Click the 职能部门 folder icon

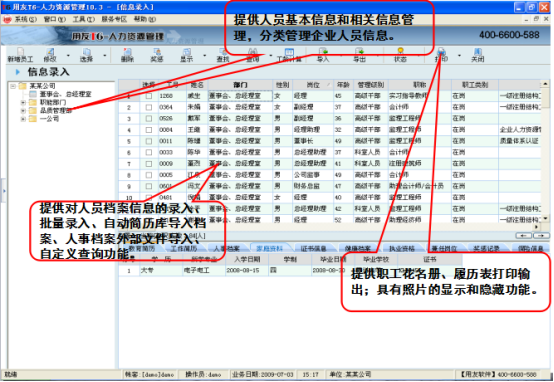click(33, 102)
